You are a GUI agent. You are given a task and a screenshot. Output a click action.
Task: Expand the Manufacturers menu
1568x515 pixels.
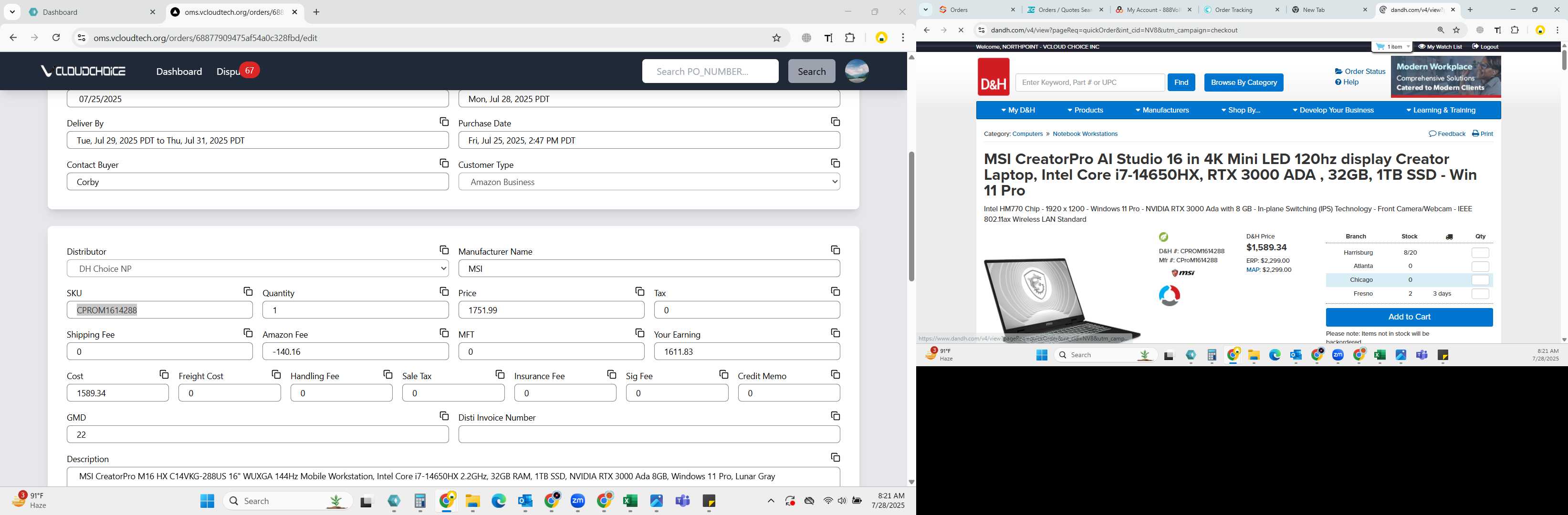[1162, 110]
